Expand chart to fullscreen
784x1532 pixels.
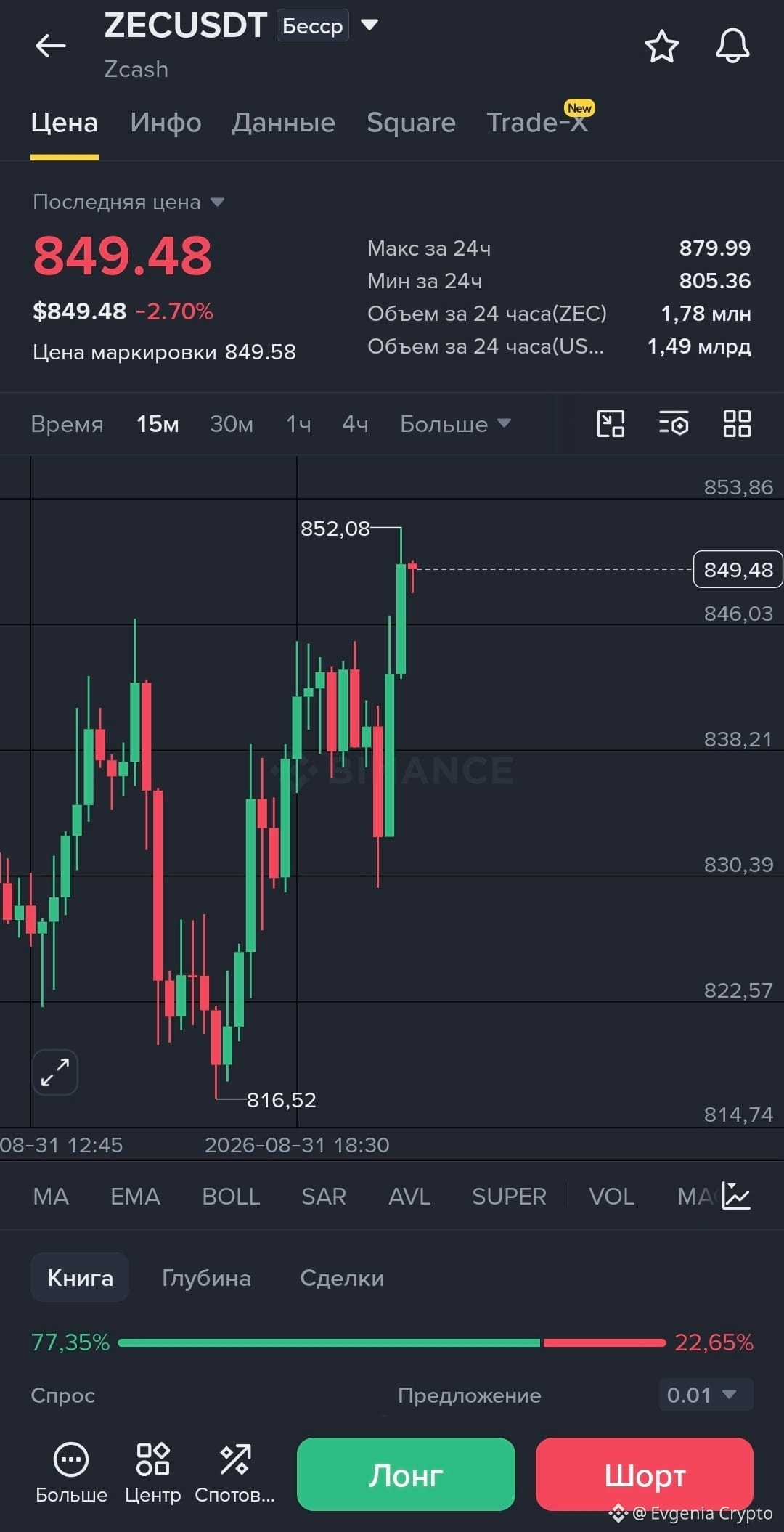click(x=55, y=1072)
